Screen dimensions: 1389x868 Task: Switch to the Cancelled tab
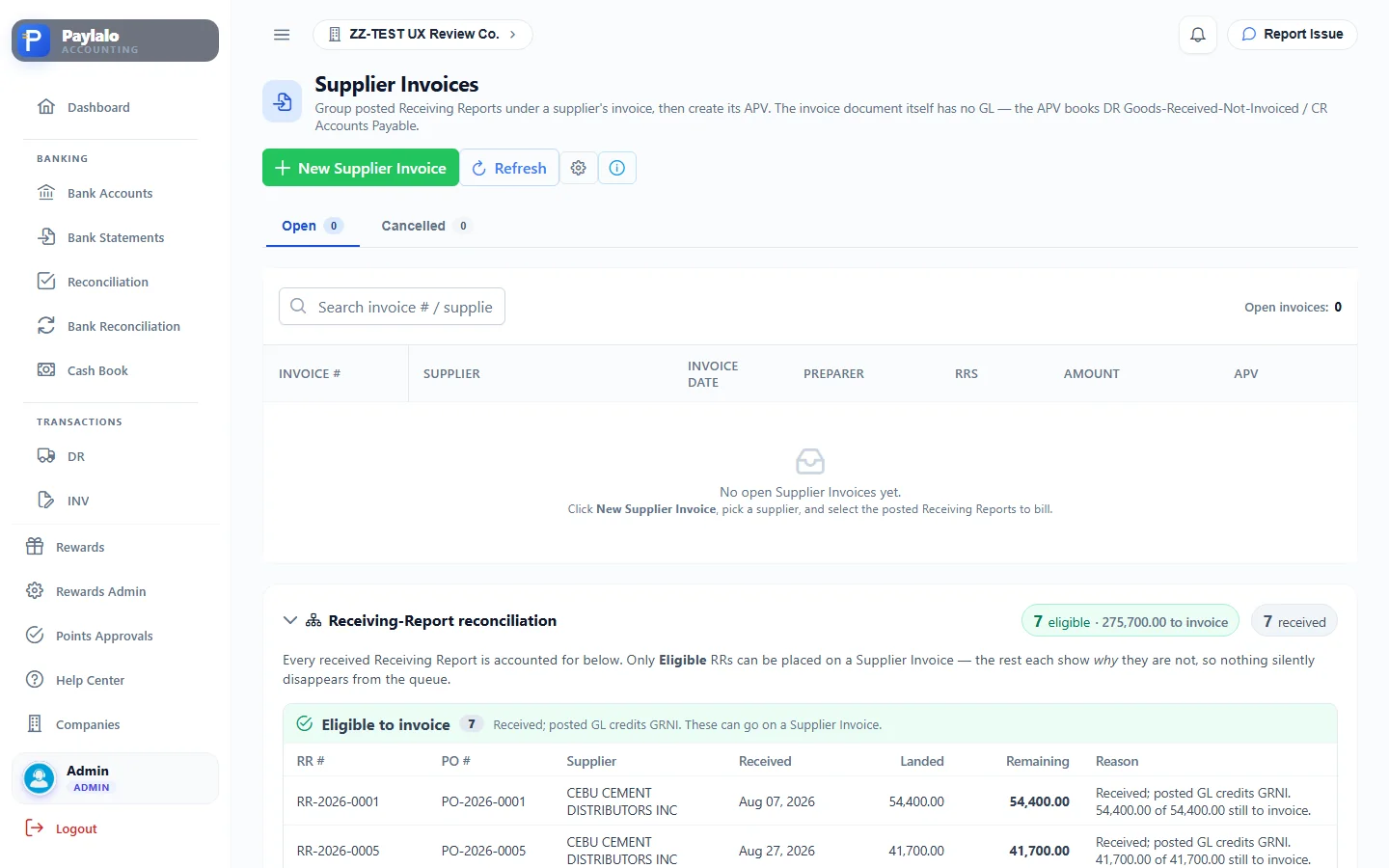tap(425, 226)
